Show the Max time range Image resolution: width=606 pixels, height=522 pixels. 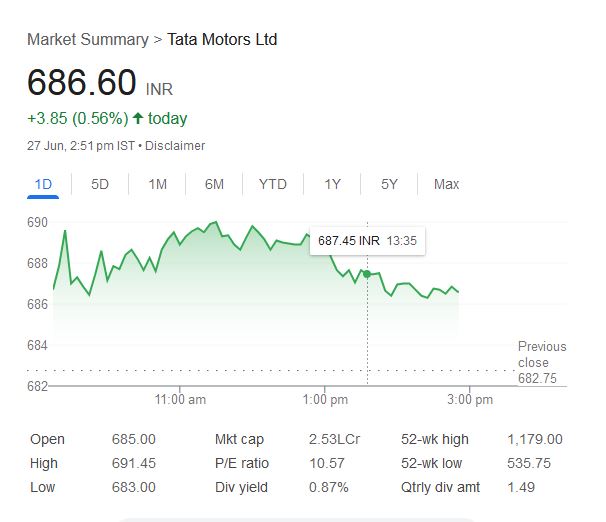(446, 184)
